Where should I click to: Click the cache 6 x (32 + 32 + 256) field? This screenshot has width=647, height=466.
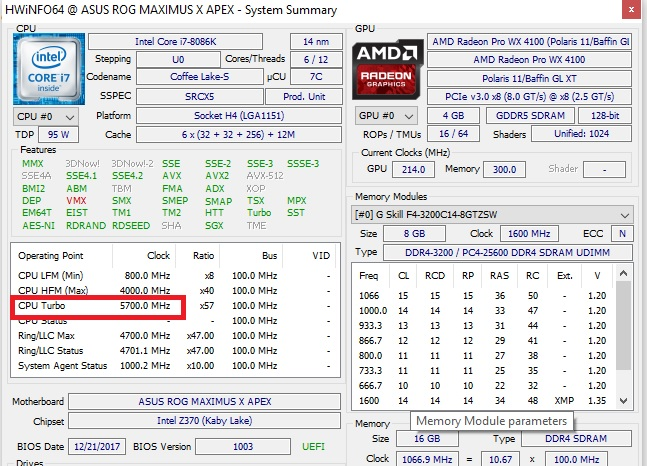pos(239,135)
